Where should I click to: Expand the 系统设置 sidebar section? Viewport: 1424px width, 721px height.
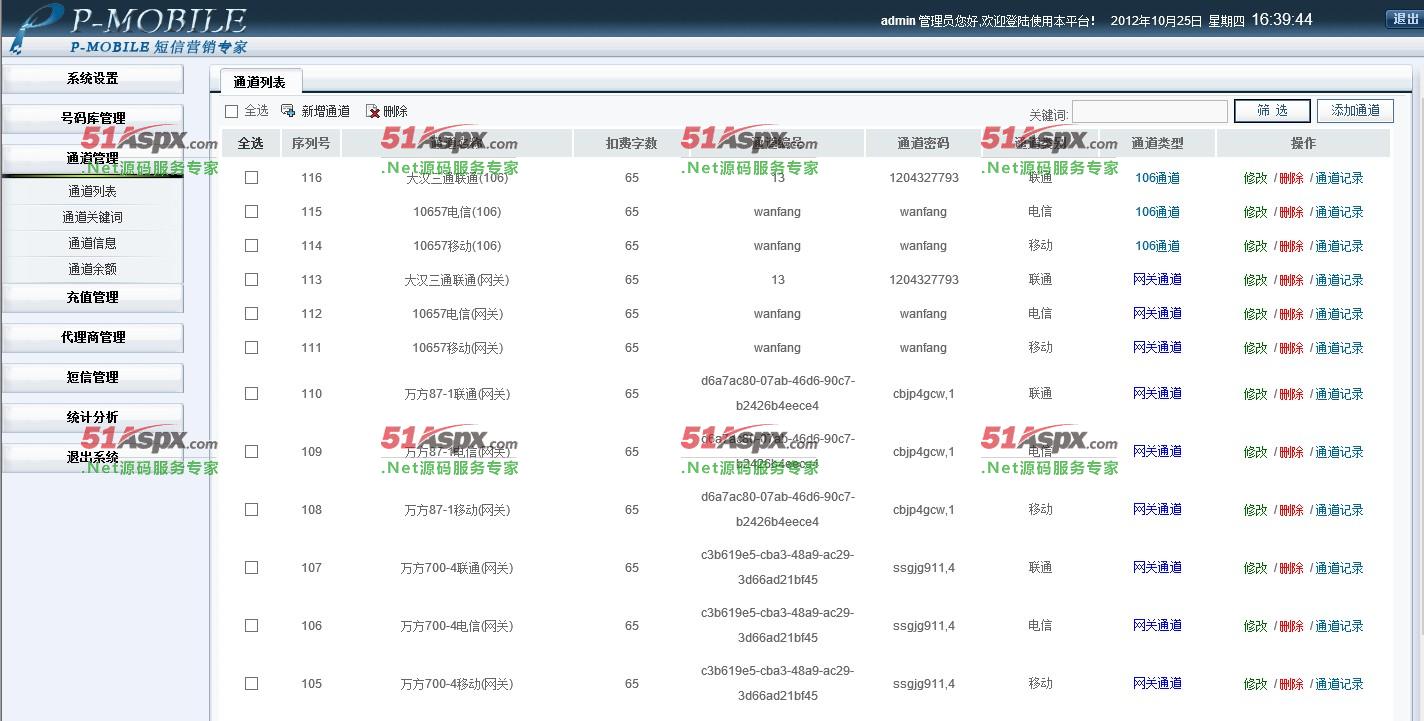tap(92, 78)
